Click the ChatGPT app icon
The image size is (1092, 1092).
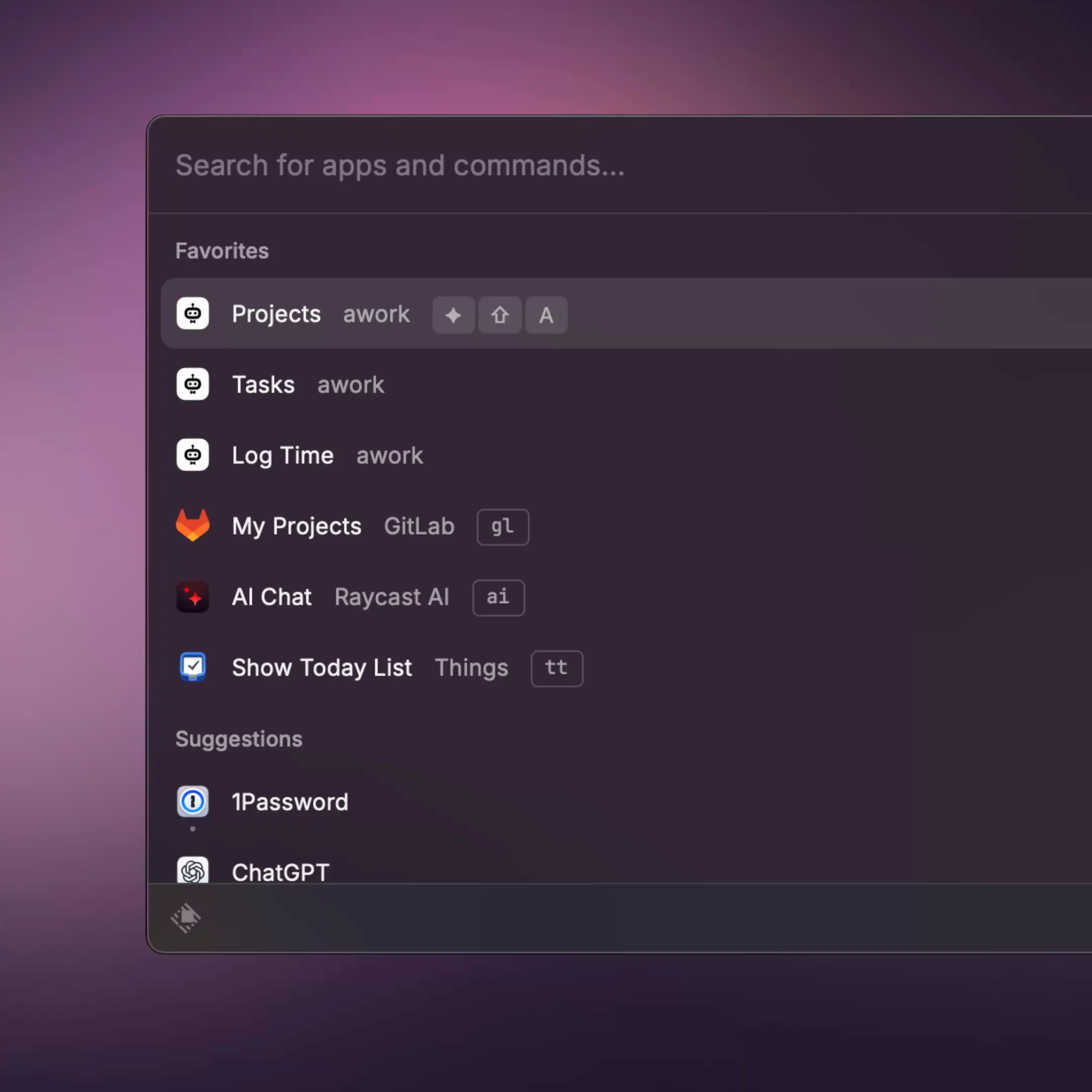click(x=192, y=871)
